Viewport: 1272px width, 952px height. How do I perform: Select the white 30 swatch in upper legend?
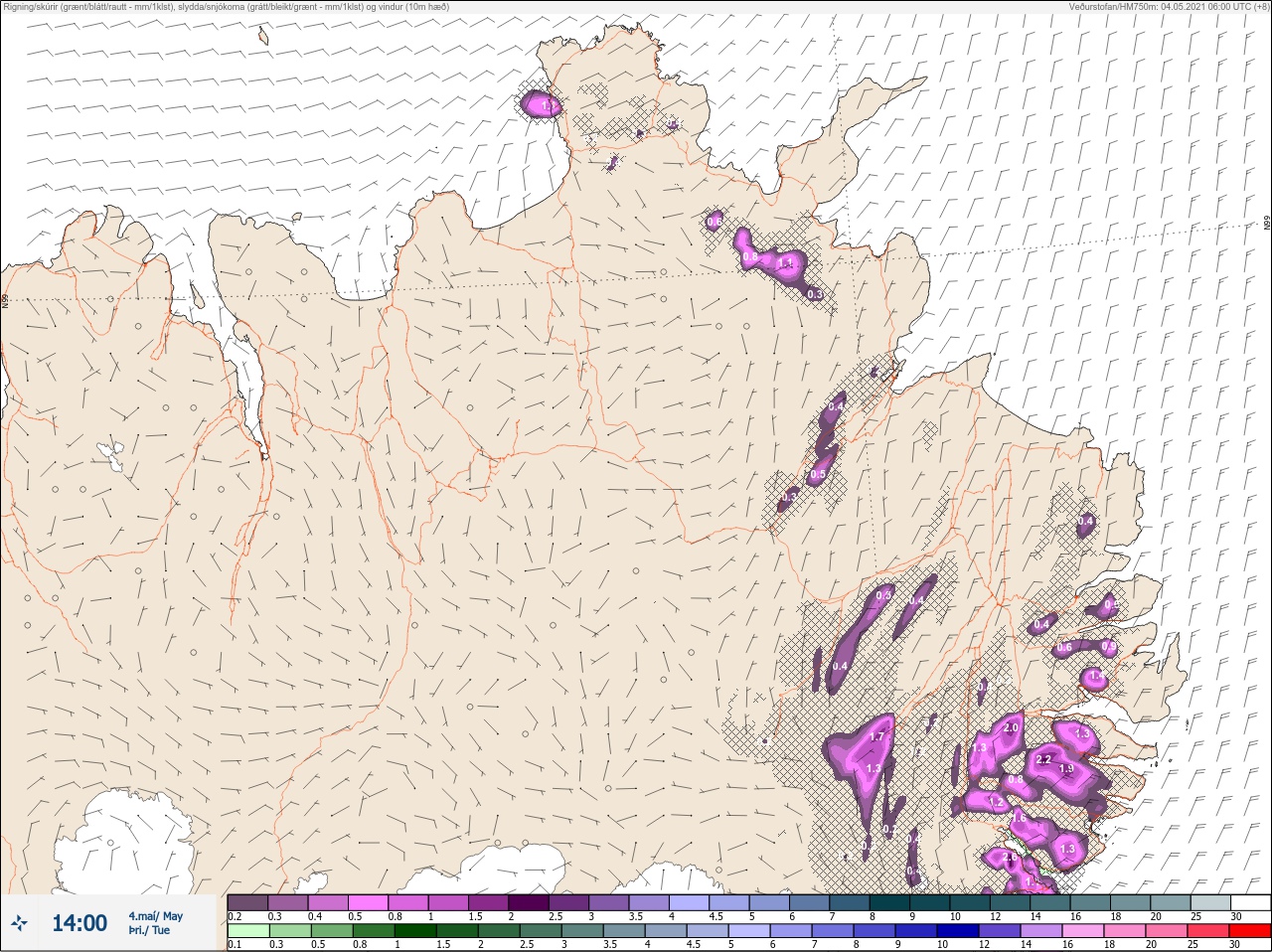1252,902
